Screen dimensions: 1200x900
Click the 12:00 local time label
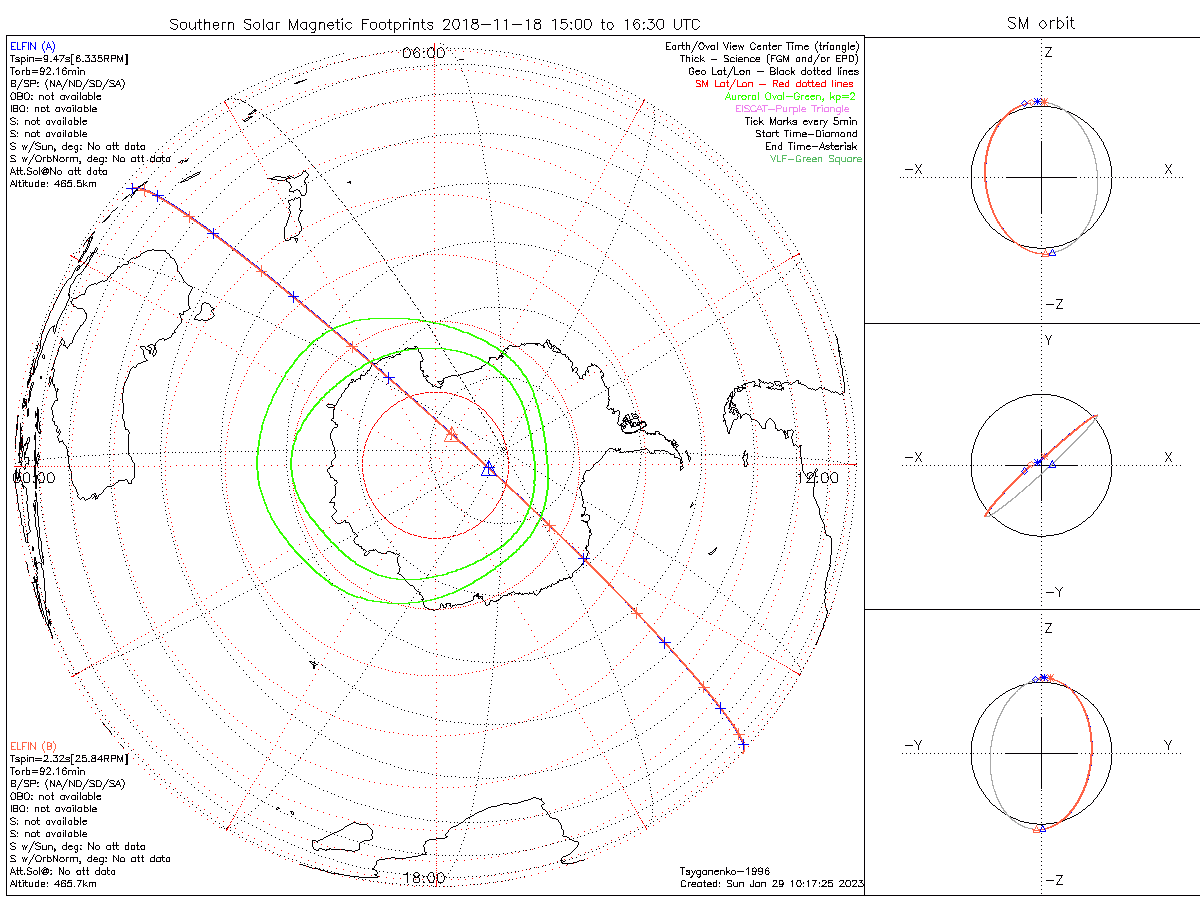click(x=816, y=478)
